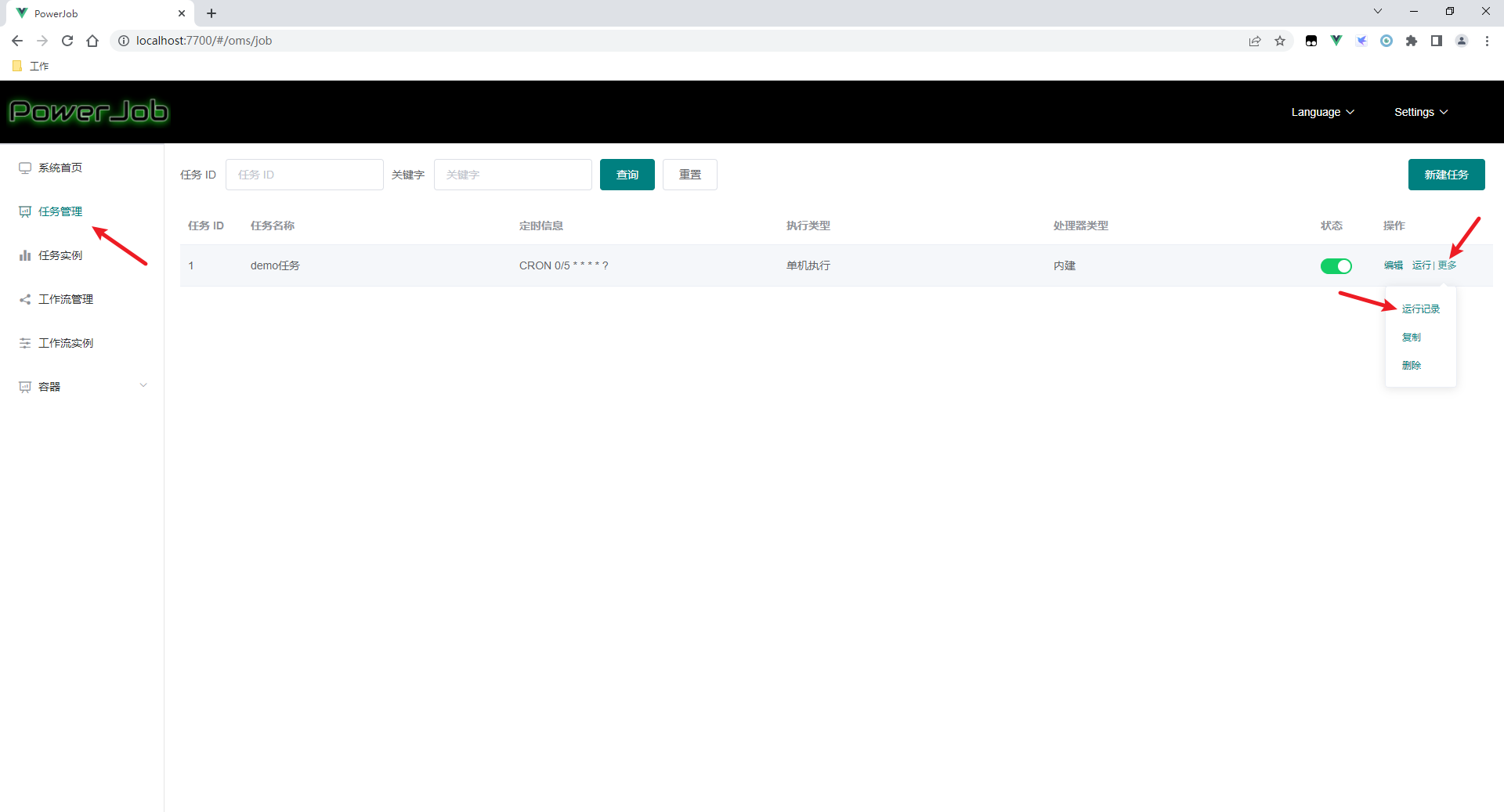Click the CRON 0/5 * * * * ? cell
This screenshot has height=812, width=1504.
[x=563, y=265]
